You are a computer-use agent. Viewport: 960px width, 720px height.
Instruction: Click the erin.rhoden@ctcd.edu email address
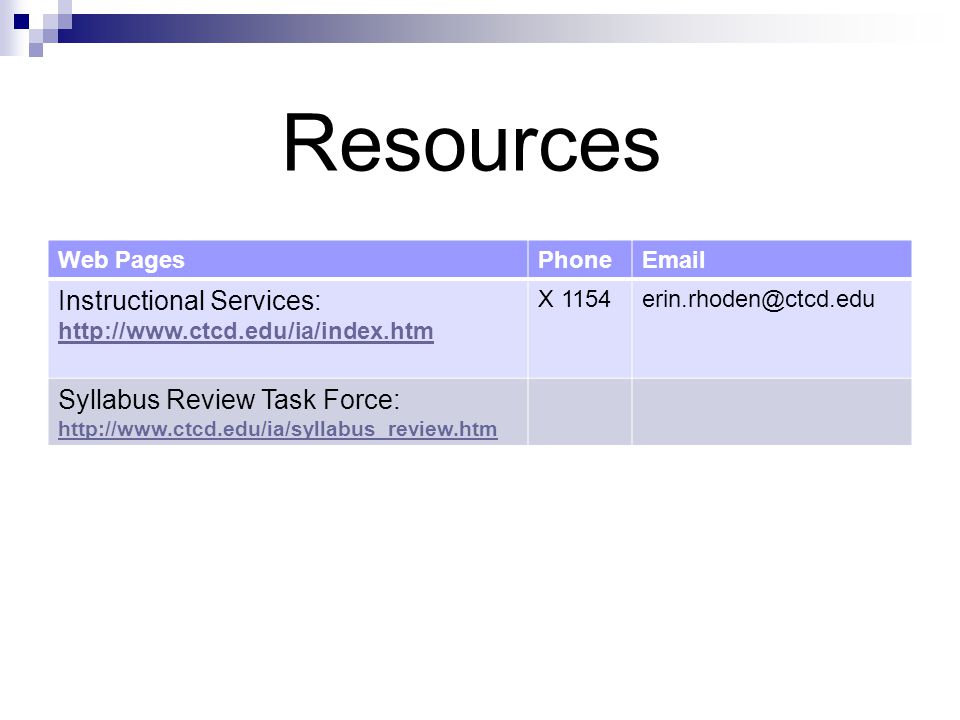[x=758, y=299]
